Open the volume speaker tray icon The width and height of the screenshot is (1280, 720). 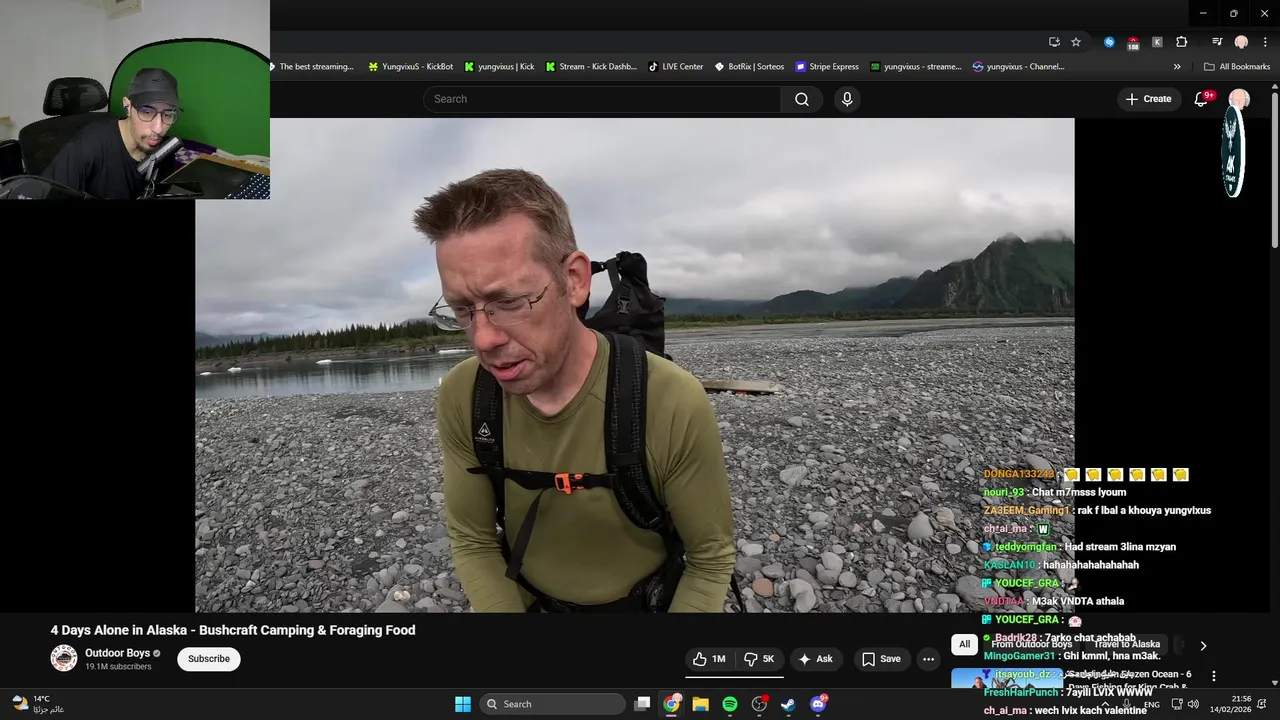click(x=1193, y=704)
